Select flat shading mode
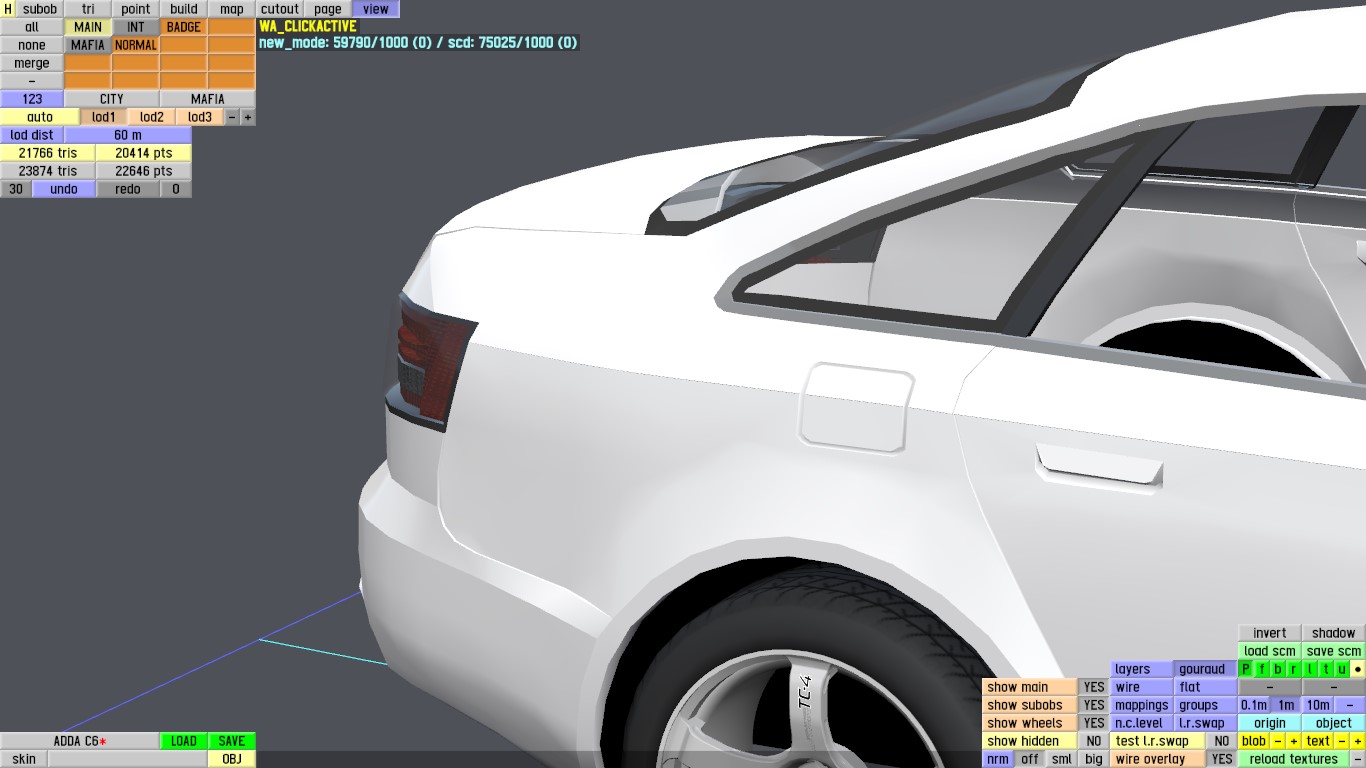This screenshot has width=1366, height=768. pos(1206,687)
